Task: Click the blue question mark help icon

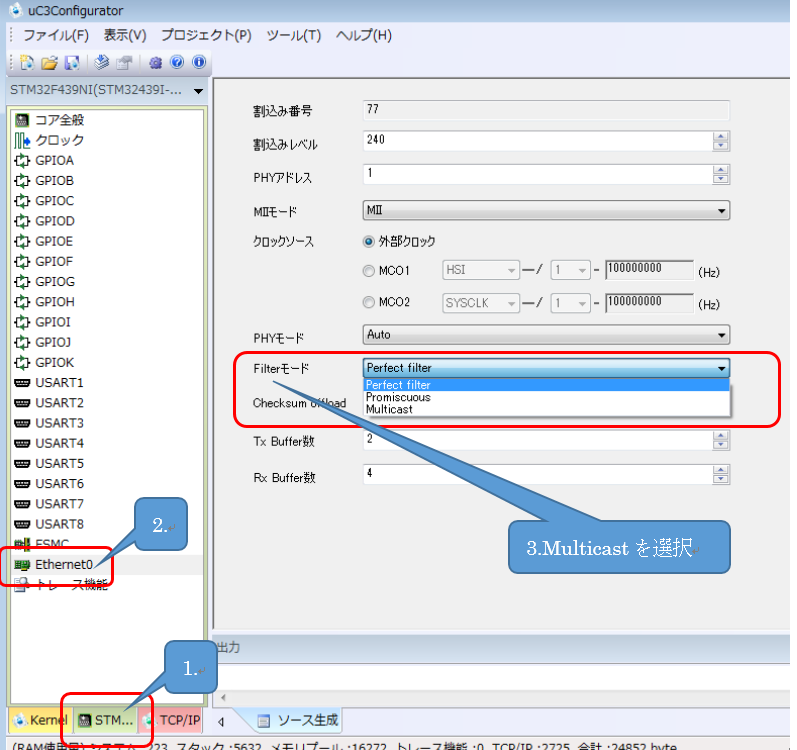Action: coord(177,63)
